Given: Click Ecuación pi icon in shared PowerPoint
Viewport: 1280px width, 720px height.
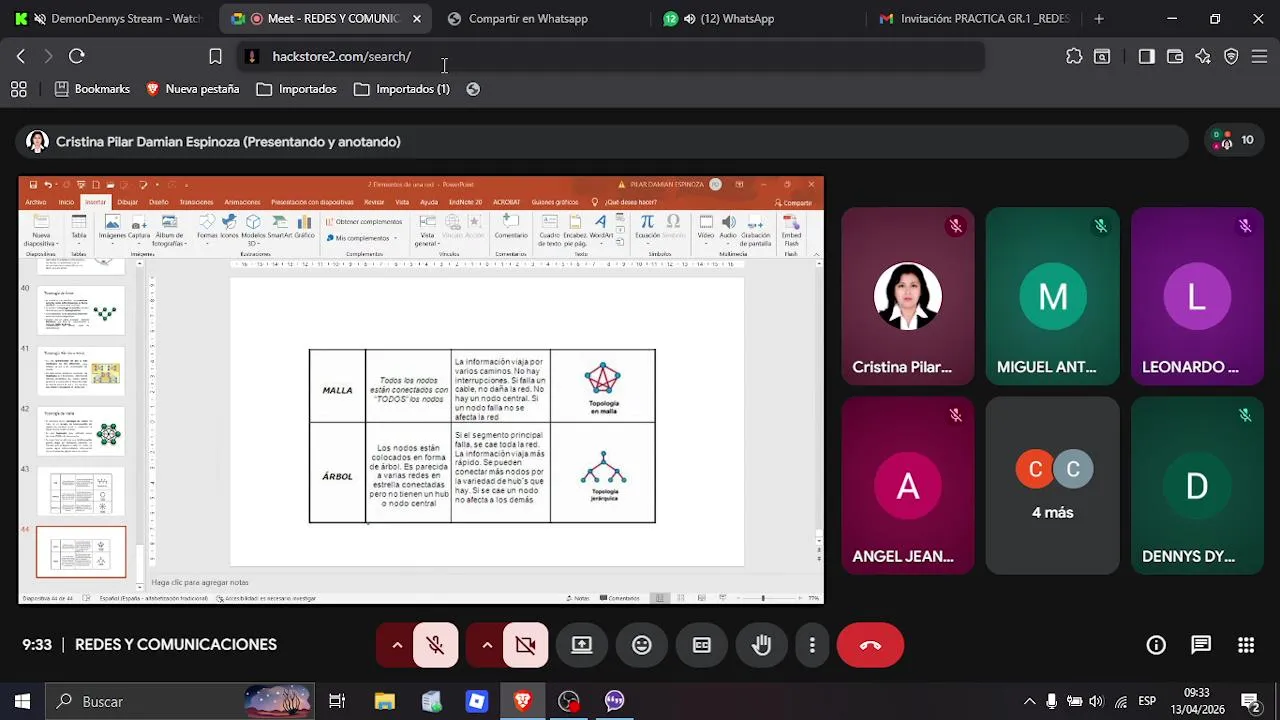Looking at the screenshot, I should (x=647, y=227).
